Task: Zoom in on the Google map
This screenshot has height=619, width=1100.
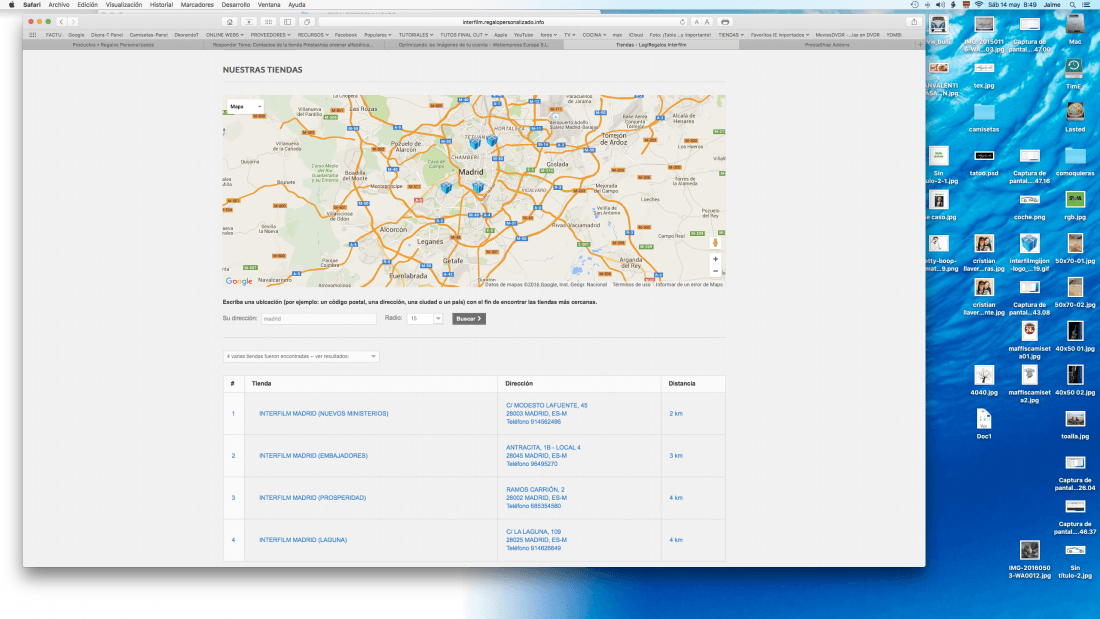Action: tap(716, 260)
